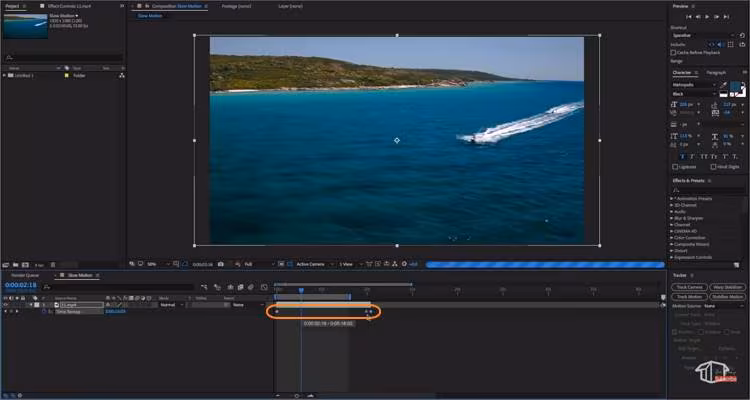Create new animation preset icon
The height and width of the screenshot is (400, 750).
[x=737, y=265]
